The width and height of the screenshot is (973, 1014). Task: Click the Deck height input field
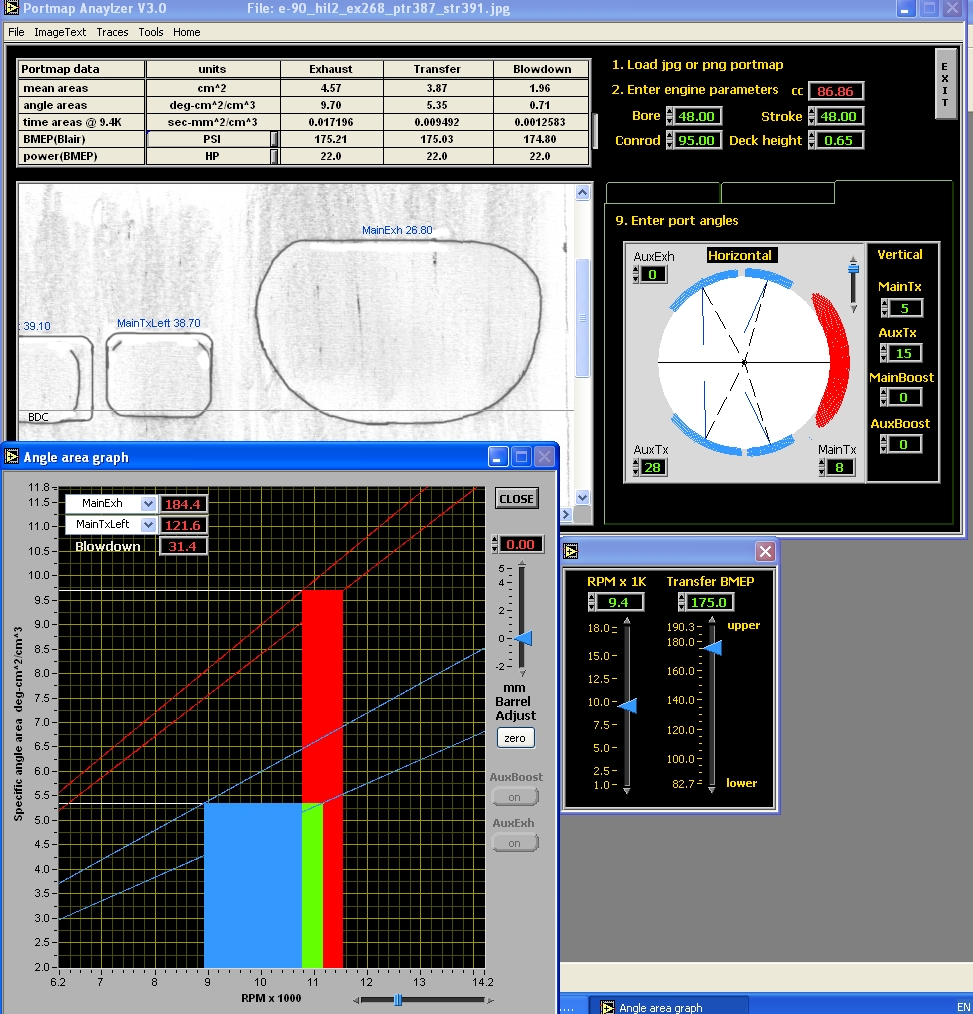tap(838, 140)
